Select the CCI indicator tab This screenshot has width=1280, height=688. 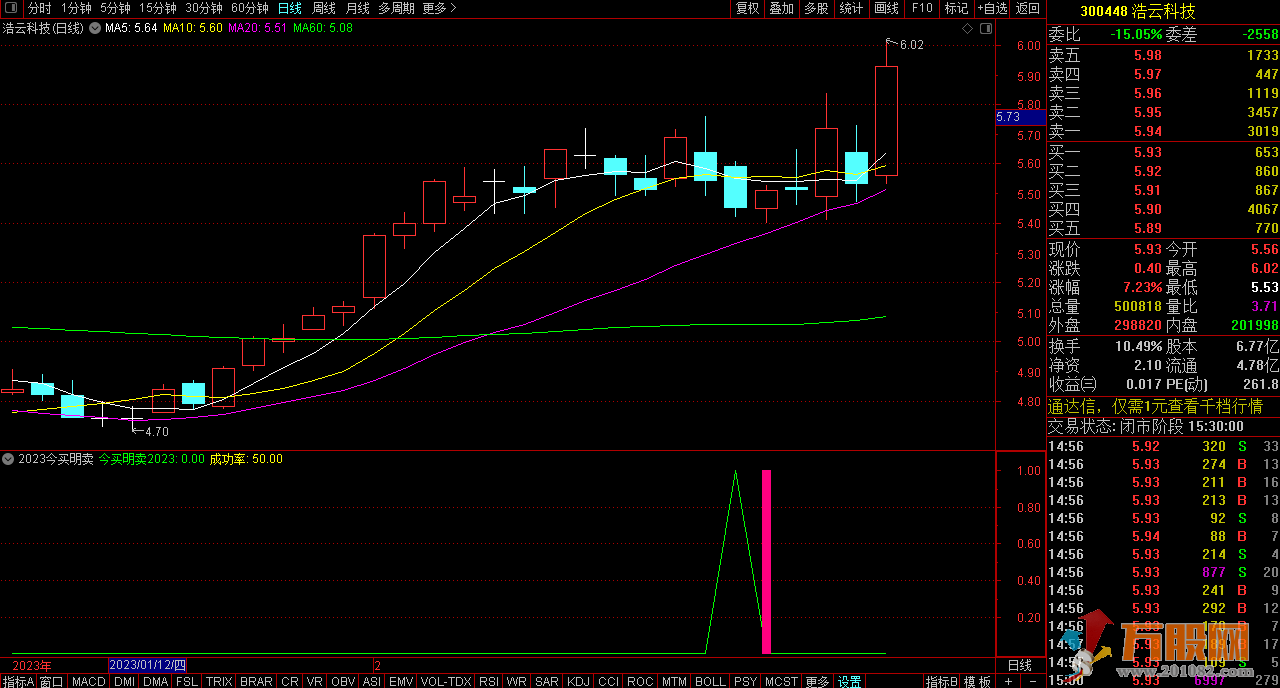click(x=608, y=681)
